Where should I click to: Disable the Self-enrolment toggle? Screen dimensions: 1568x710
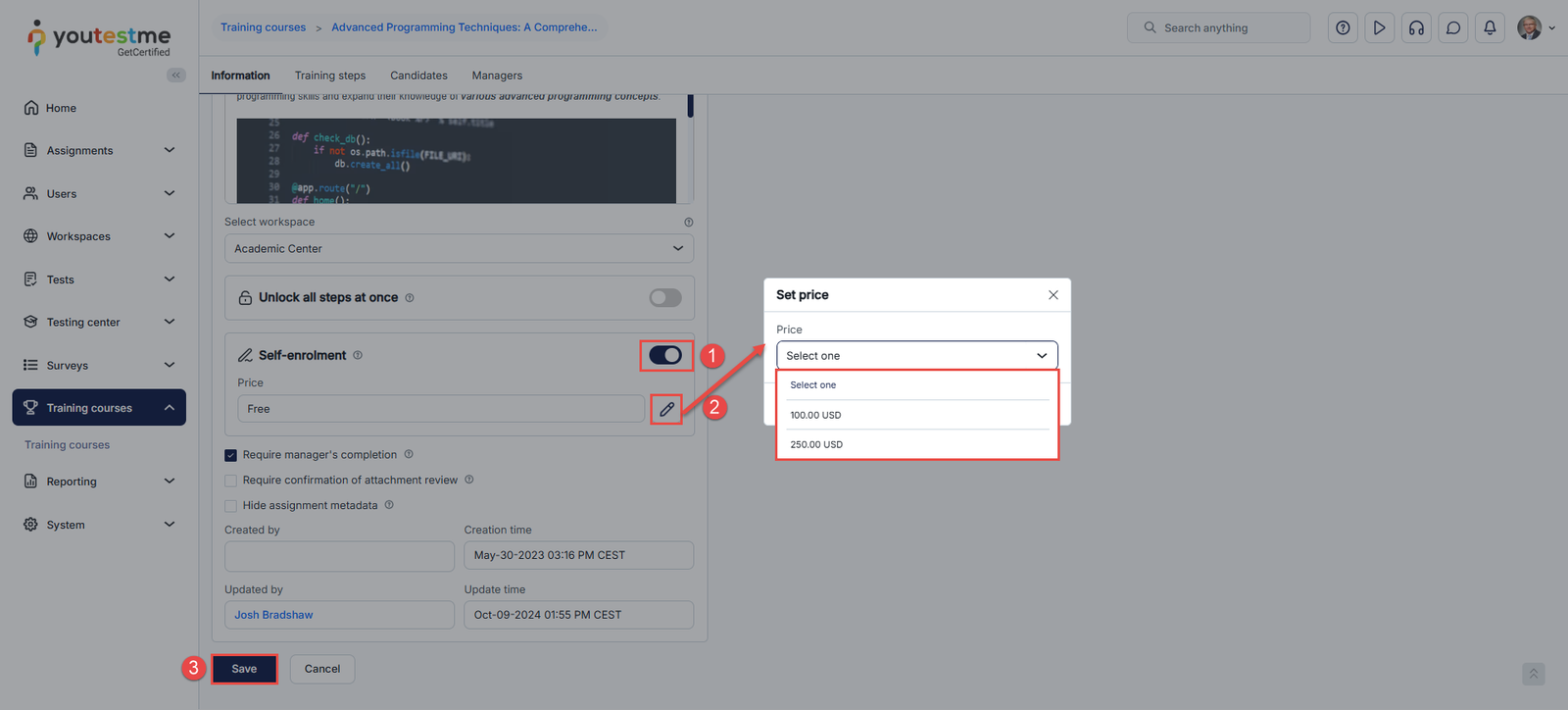665,355
